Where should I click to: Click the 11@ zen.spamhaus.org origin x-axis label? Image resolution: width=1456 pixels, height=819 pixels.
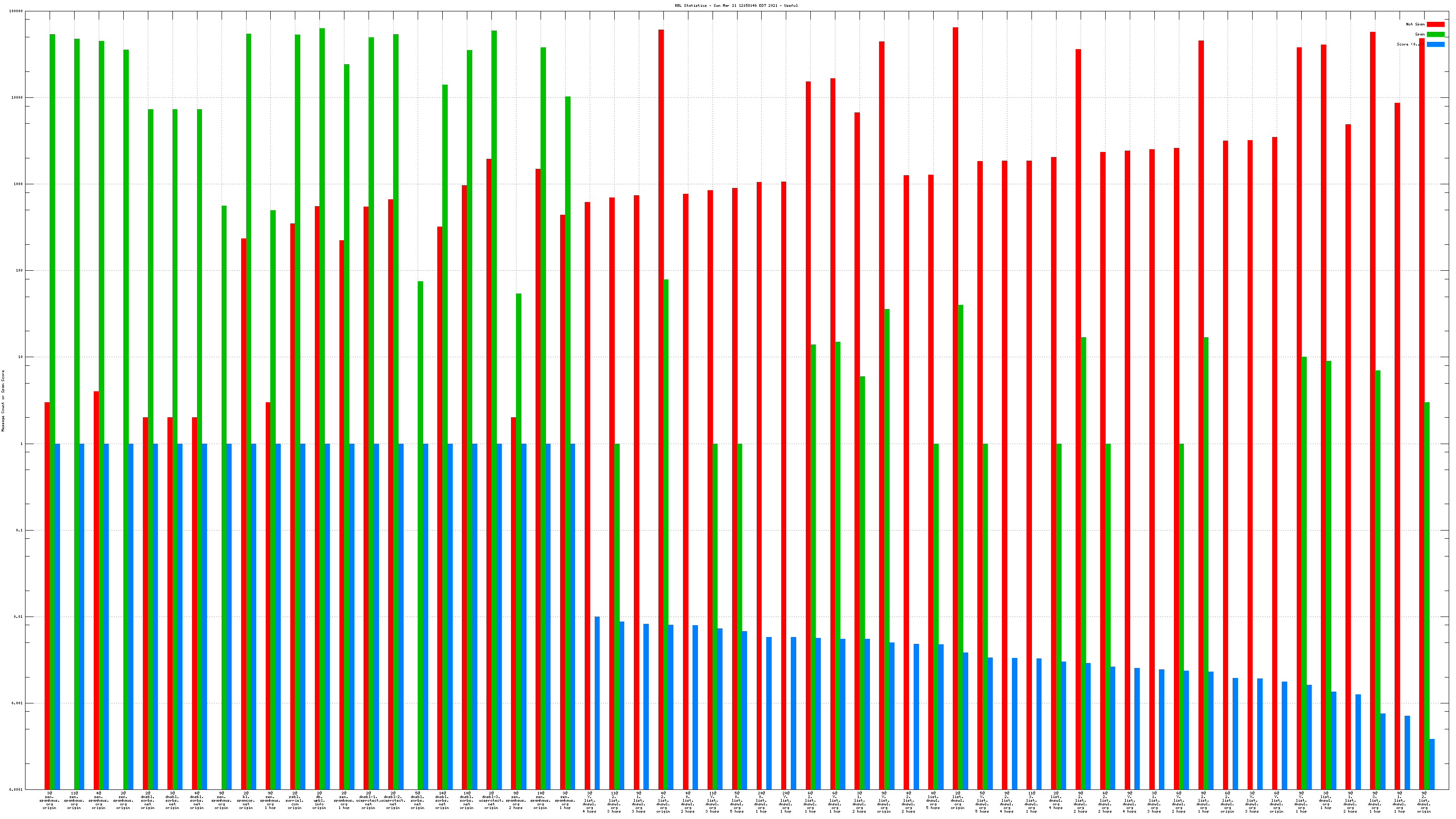click(x=74, y=800)
